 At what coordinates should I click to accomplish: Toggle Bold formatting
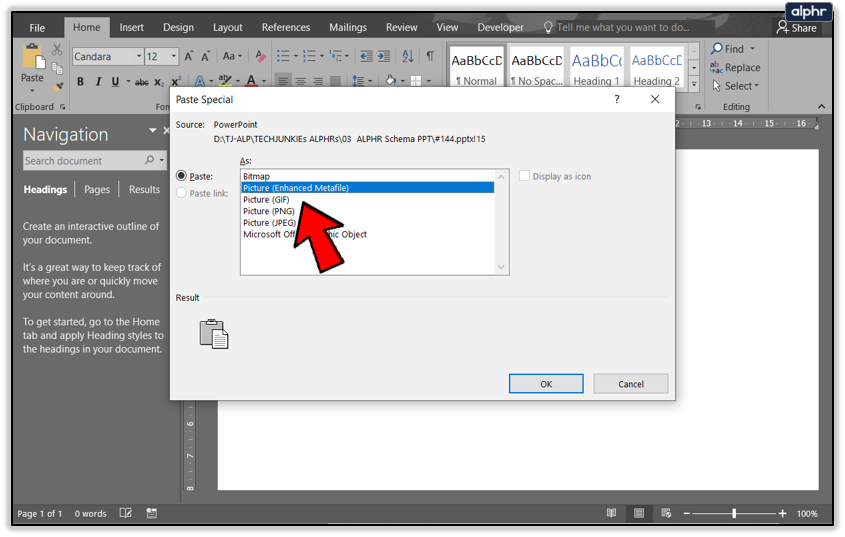tap(80, 81)
